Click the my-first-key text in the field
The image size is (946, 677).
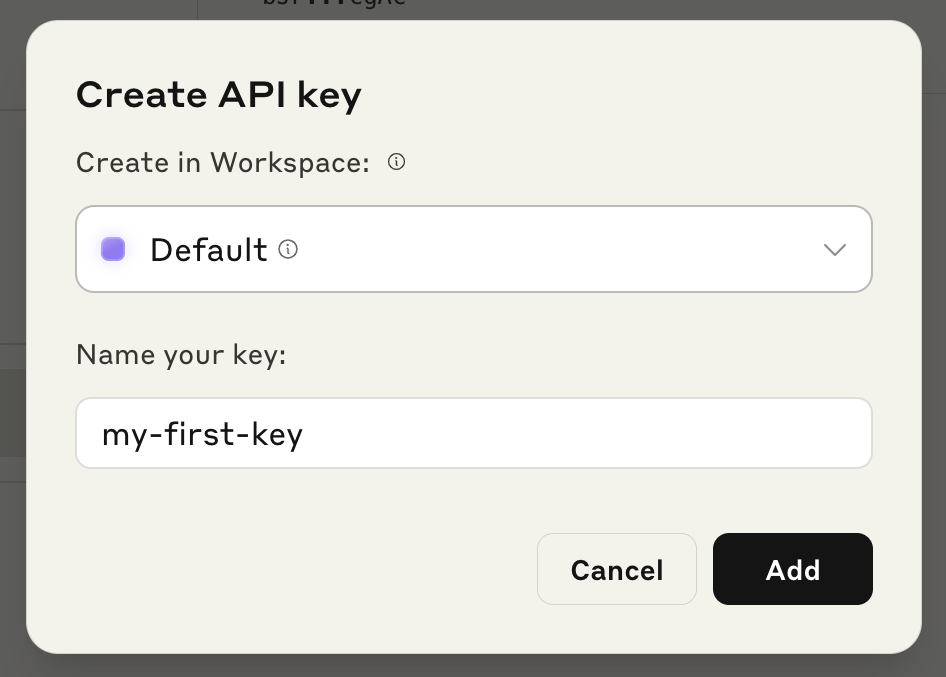coord(202,434)
